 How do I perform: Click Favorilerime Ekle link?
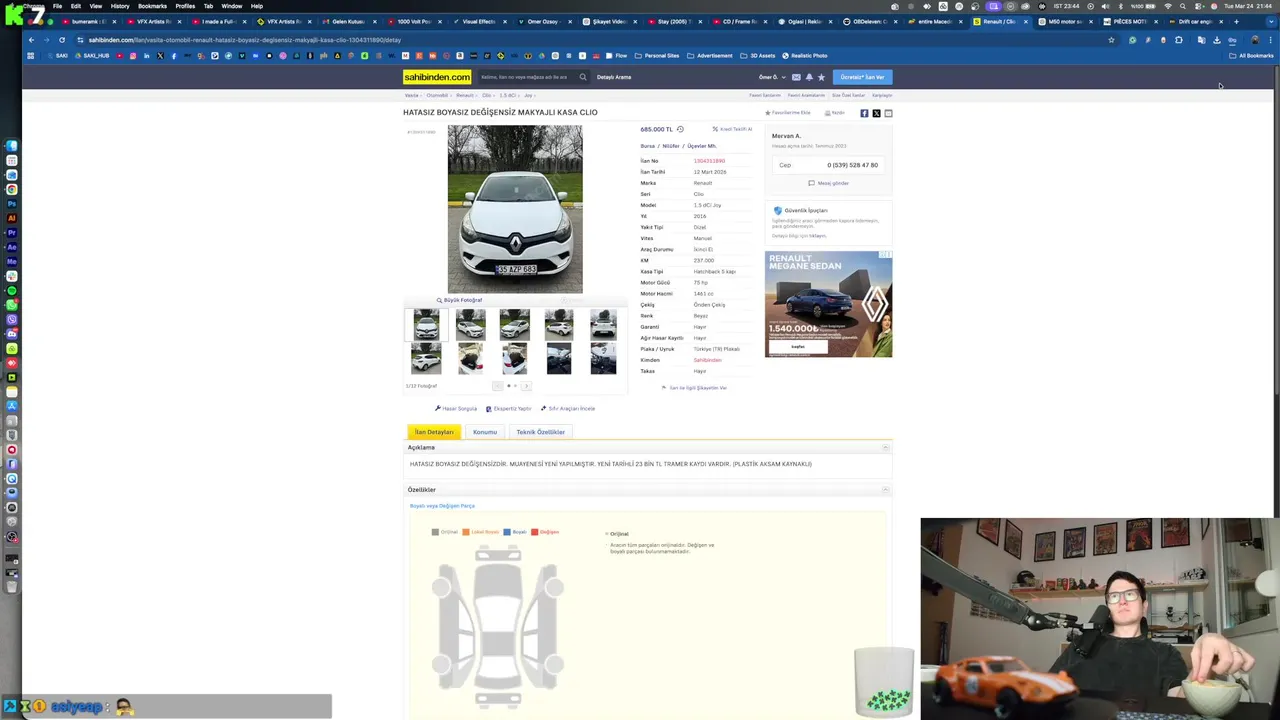pos(788,113)
